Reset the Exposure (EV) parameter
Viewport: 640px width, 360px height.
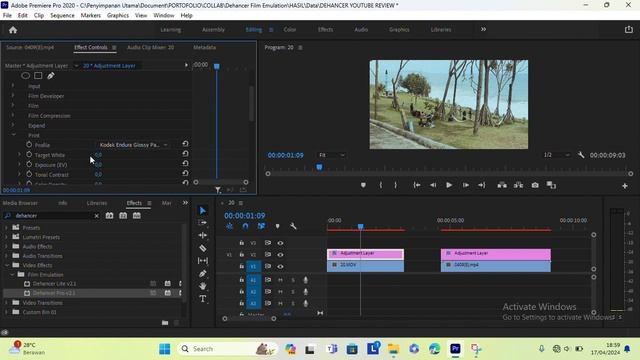(x=185, y=163)
